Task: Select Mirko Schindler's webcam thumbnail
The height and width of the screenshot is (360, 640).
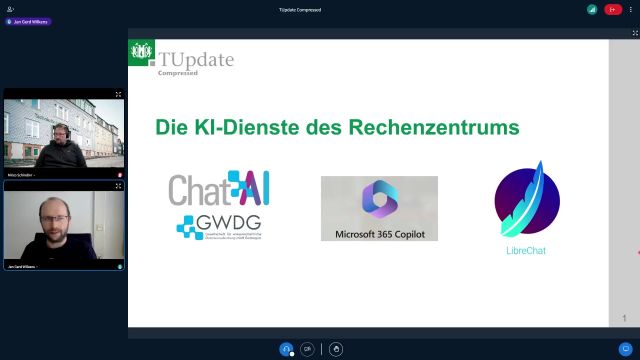Action: click(64, 133)
